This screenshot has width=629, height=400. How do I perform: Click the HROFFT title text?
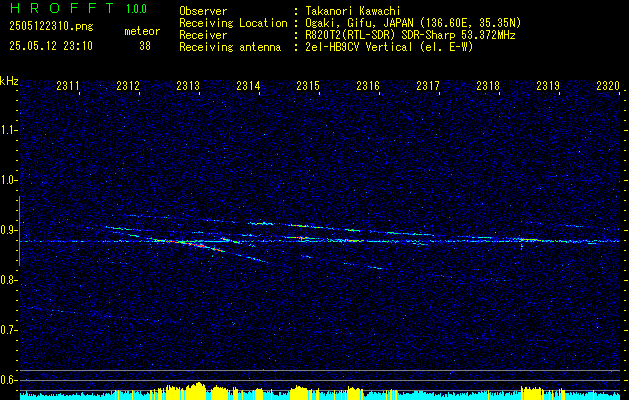62,8
